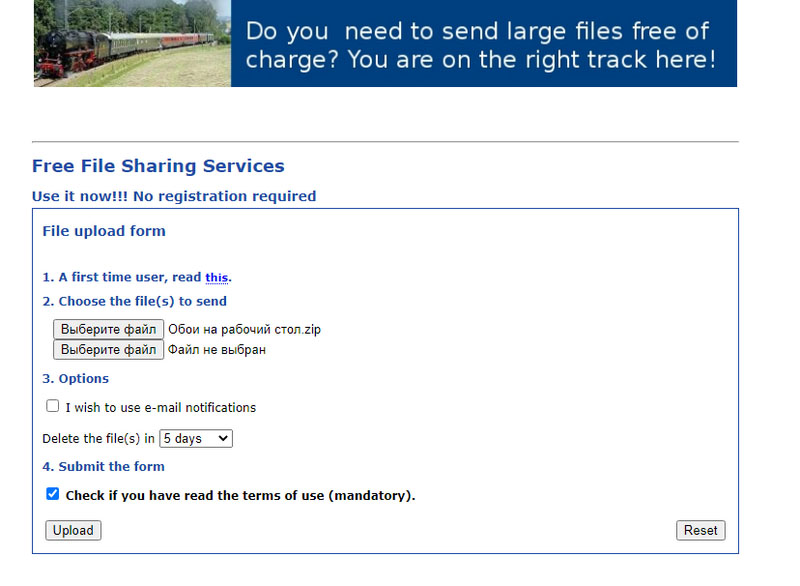The image size is (800, 586).
Task: Click the second 'Выберите файл' button
Action: tap(108, 350)
